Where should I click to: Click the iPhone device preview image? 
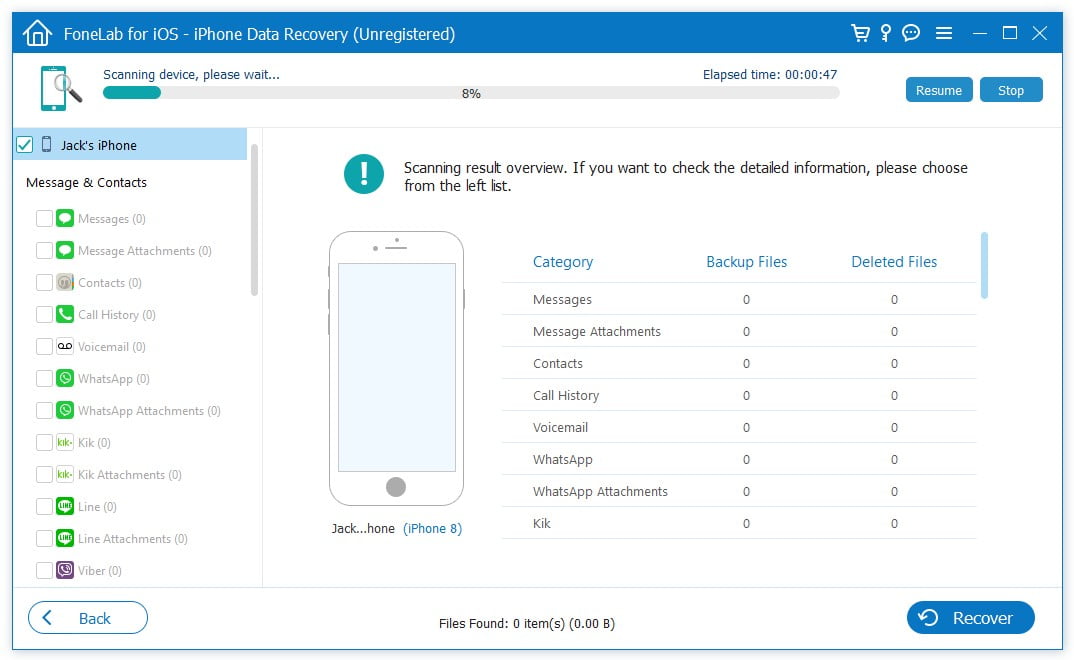[397, 368]
